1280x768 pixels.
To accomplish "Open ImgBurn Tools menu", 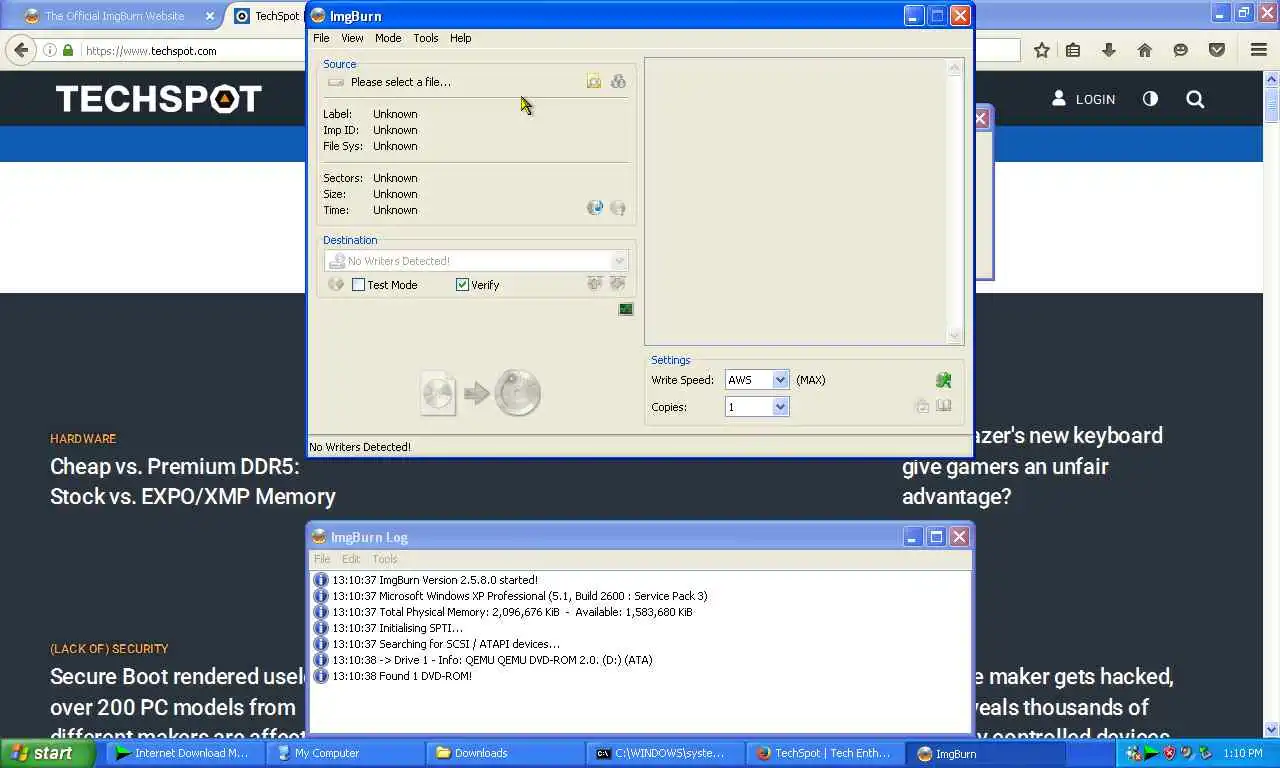I will click(x=426, y=38).
